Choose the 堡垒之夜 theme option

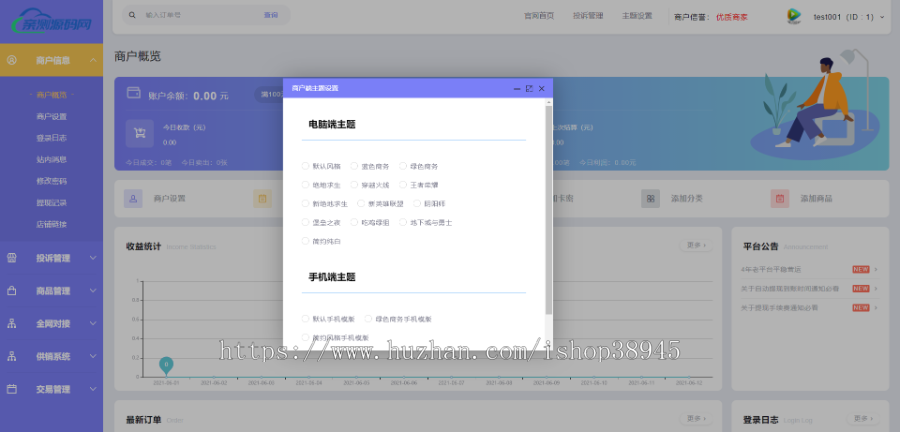[x=306, y=222]
